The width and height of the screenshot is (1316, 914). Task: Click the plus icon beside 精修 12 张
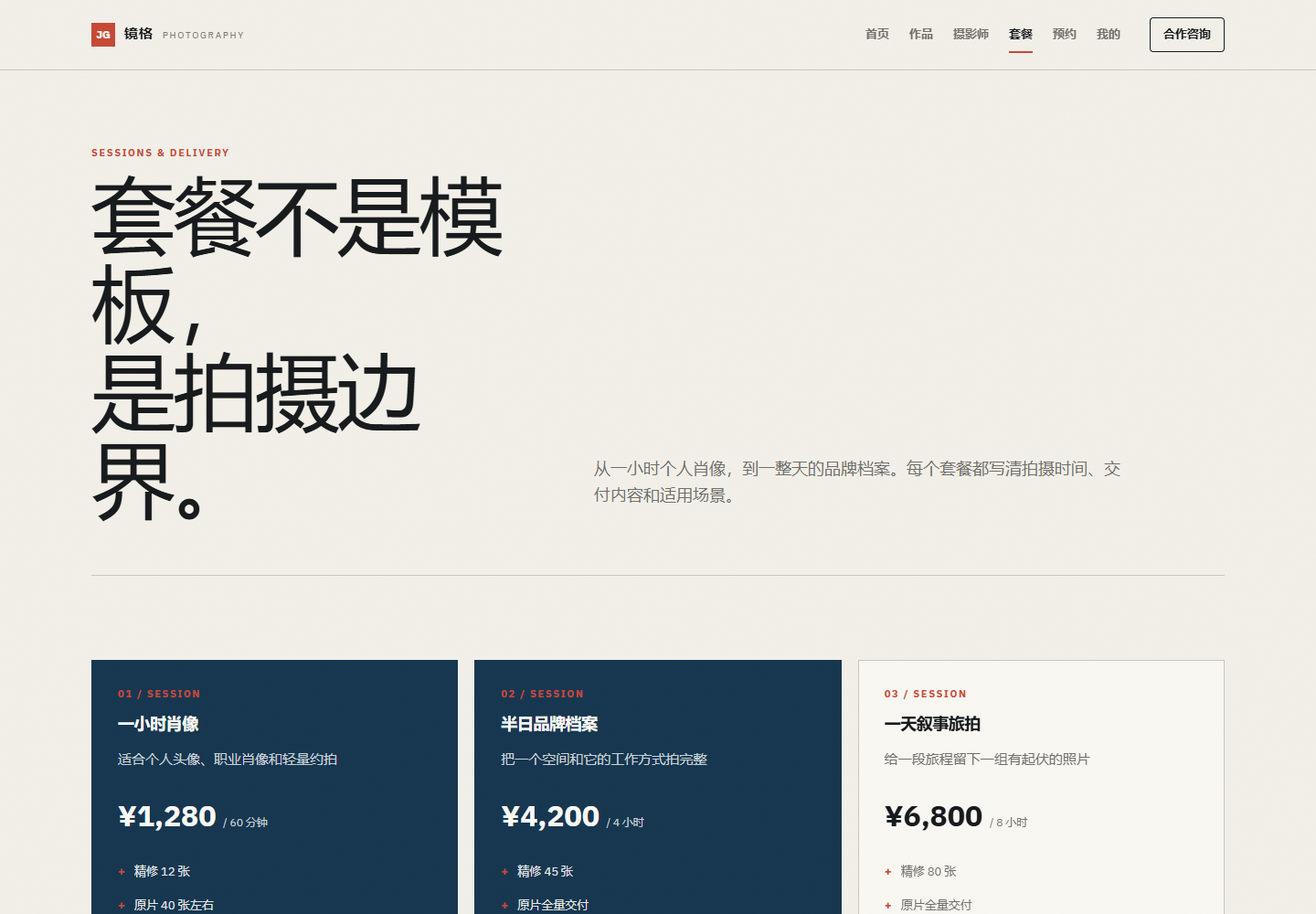[x=122, y=872]
